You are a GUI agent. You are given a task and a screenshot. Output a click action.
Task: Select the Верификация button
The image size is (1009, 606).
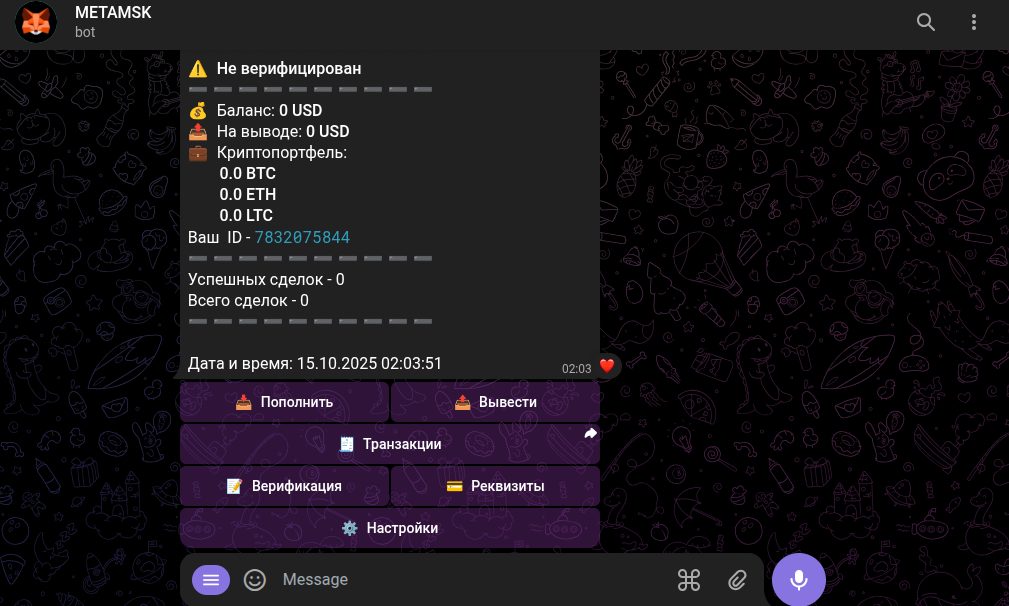pyautogui.click(x=284, y=486)
